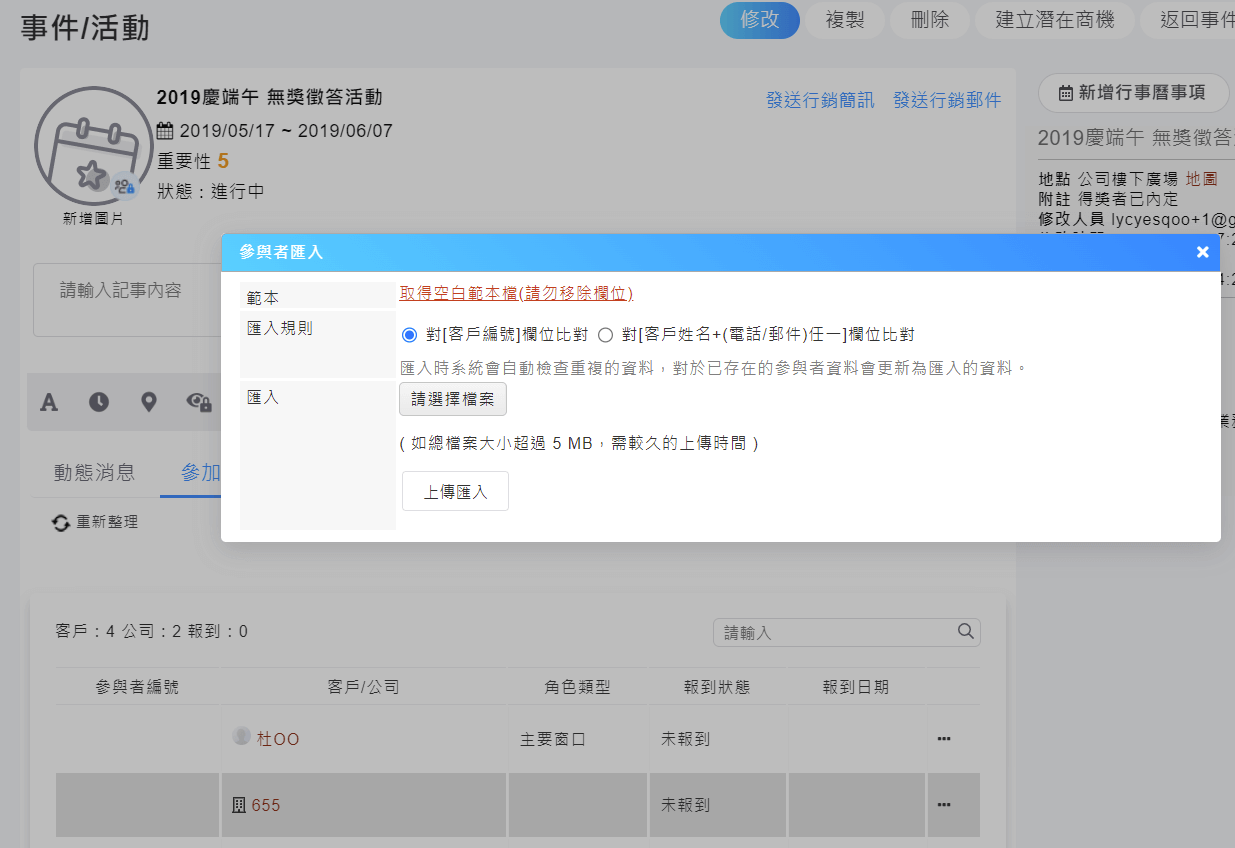The width and height of the screenshot is (1235, 848).
Task: Open the more options menu for 655 row
Action: point(943,805)
